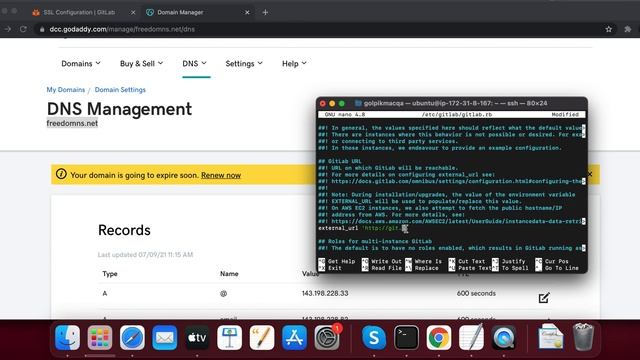Screen dimensions: 640x360
Task: Open the Mail app in dock
Action: 164,338
